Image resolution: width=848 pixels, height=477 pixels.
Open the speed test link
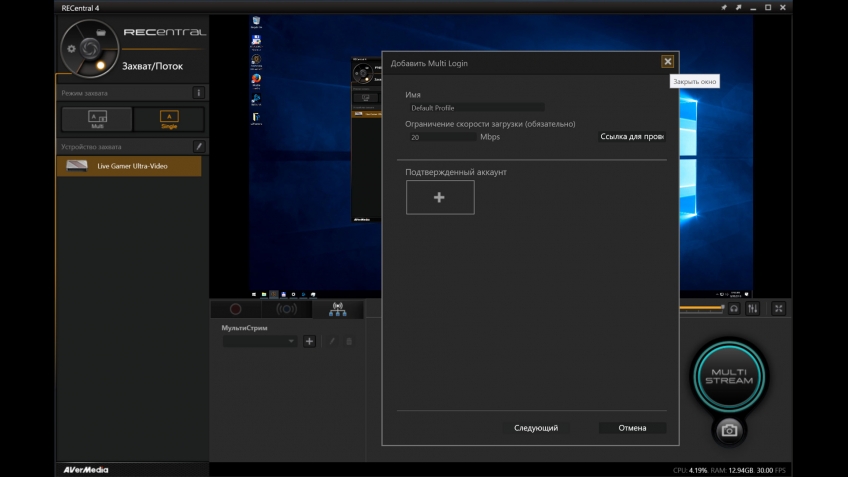click(x=632, y=136)
